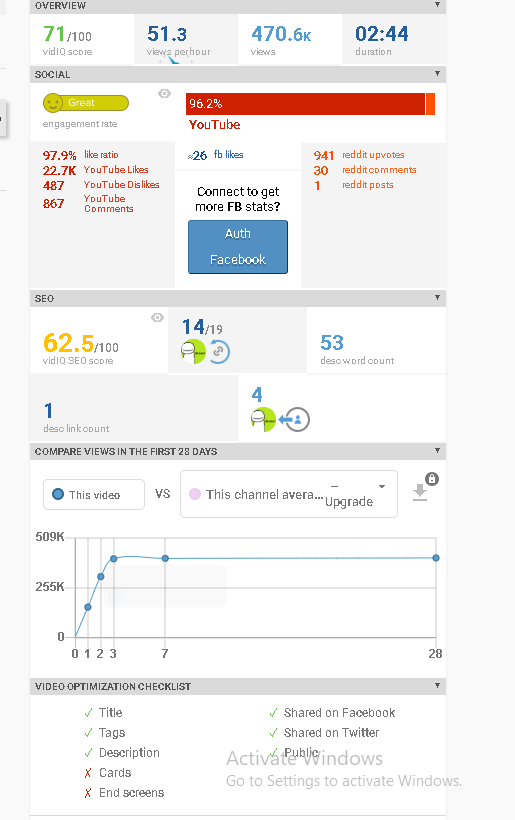Click the day 7 data point on chart
The image size is (515, 820).
[x=165, y=559]
